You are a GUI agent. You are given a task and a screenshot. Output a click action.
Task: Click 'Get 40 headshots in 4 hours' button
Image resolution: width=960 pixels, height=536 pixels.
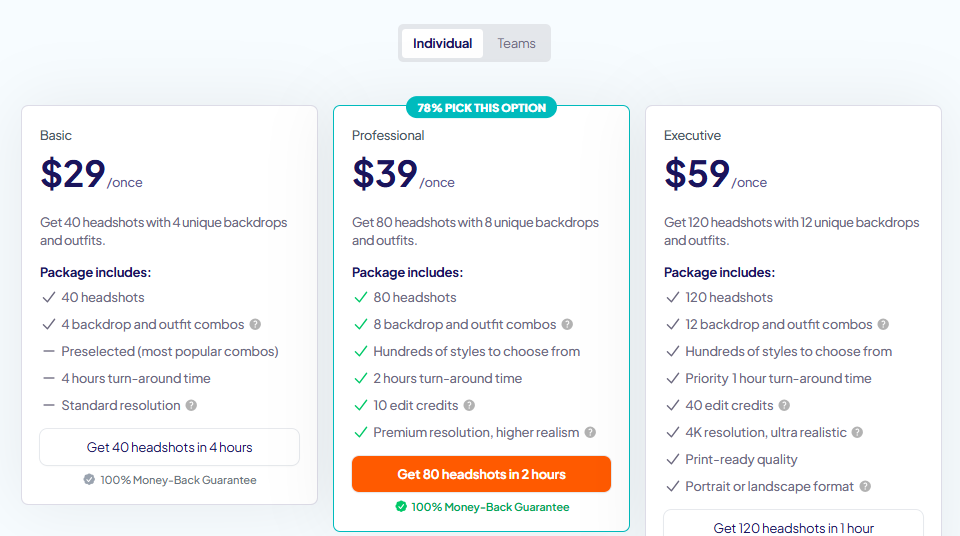tap(169, 447)
